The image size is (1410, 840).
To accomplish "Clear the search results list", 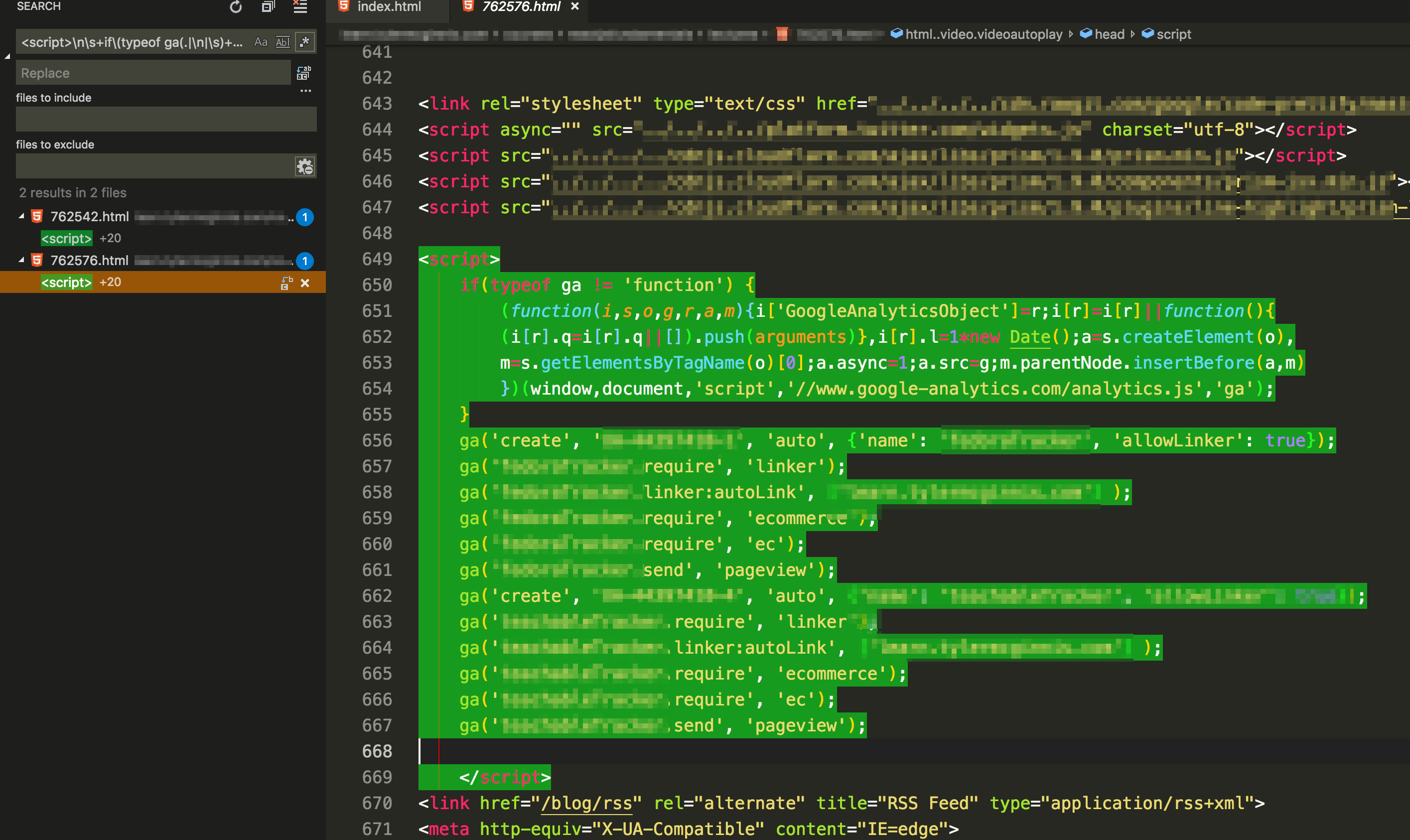I will click(300, 7).
